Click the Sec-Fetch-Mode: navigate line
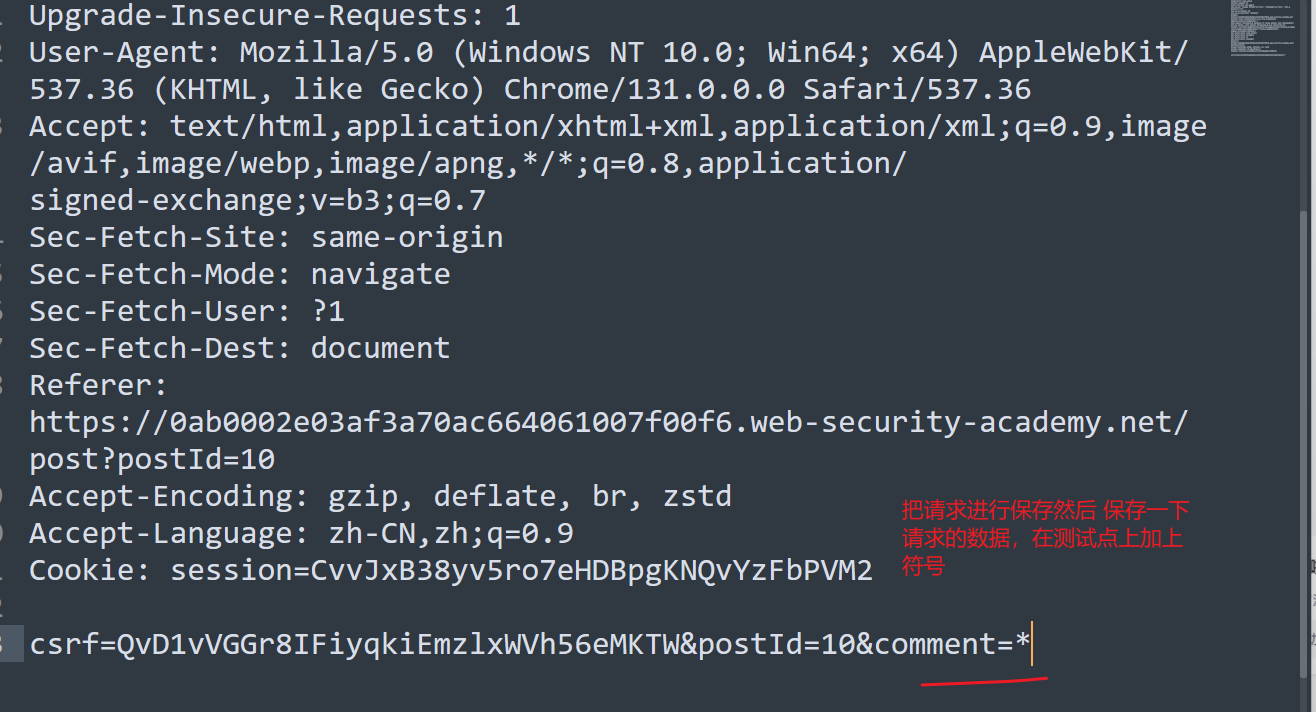 pyautogui.click(x=239, y=275)
